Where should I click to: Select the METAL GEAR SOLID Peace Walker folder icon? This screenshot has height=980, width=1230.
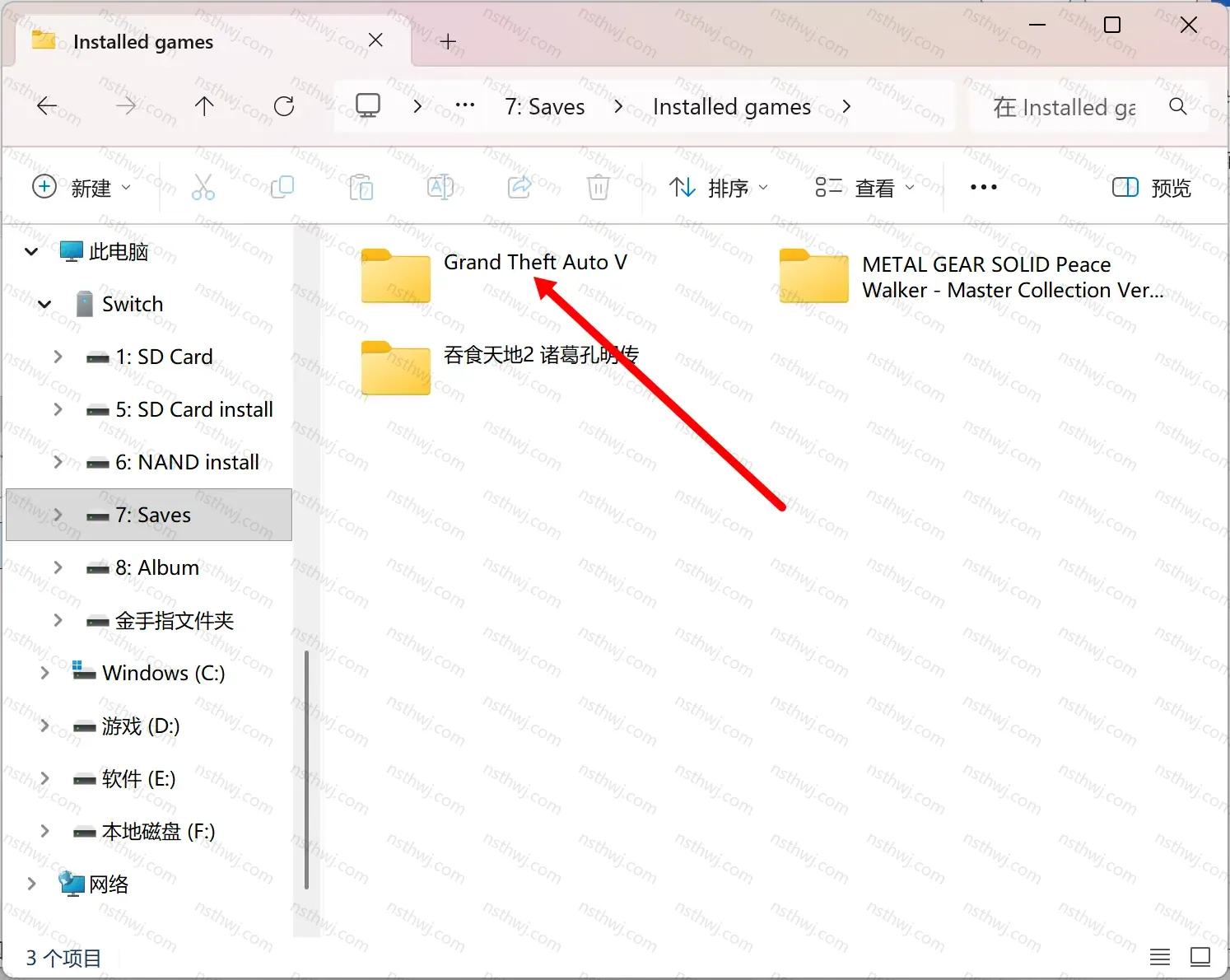814,276
